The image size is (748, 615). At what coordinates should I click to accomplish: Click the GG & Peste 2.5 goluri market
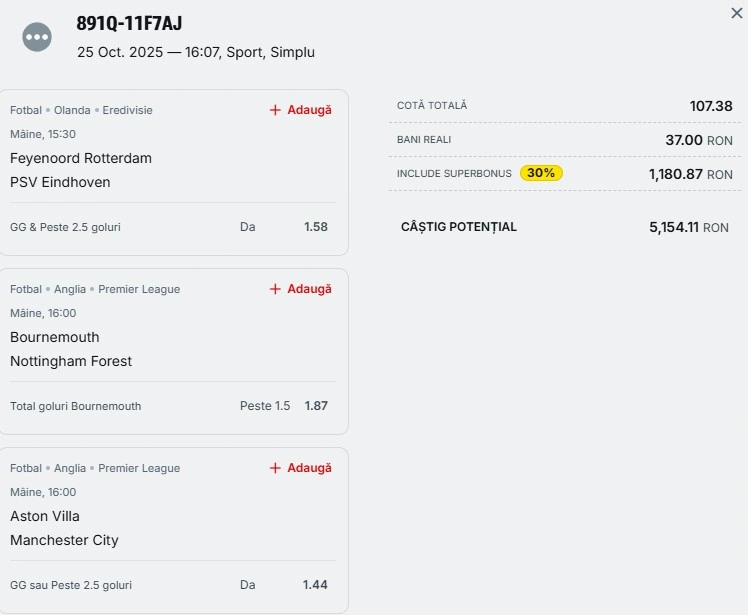coord(65,227)
